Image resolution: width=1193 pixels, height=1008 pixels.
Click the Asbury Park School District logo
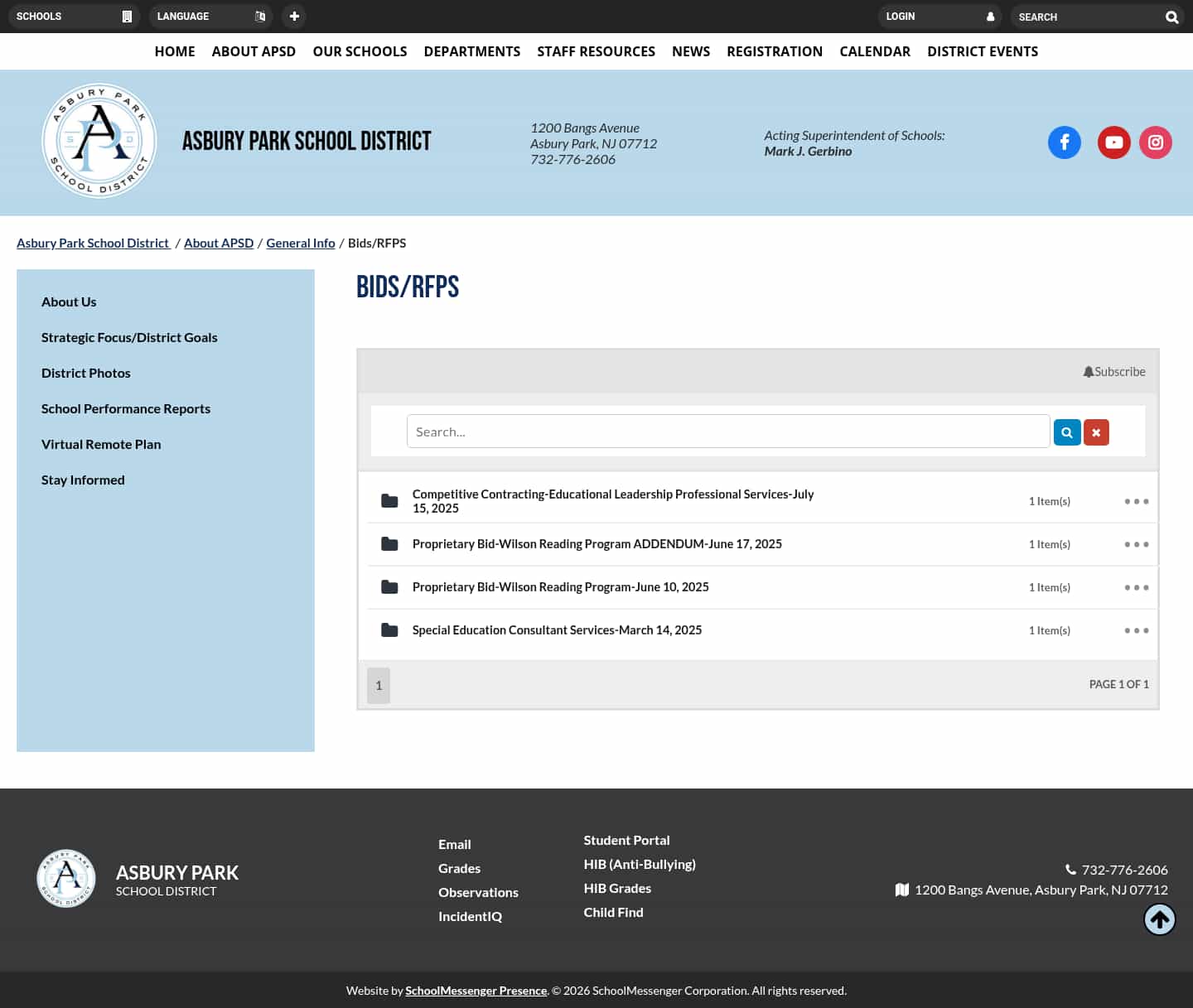[x=99, y=141]
